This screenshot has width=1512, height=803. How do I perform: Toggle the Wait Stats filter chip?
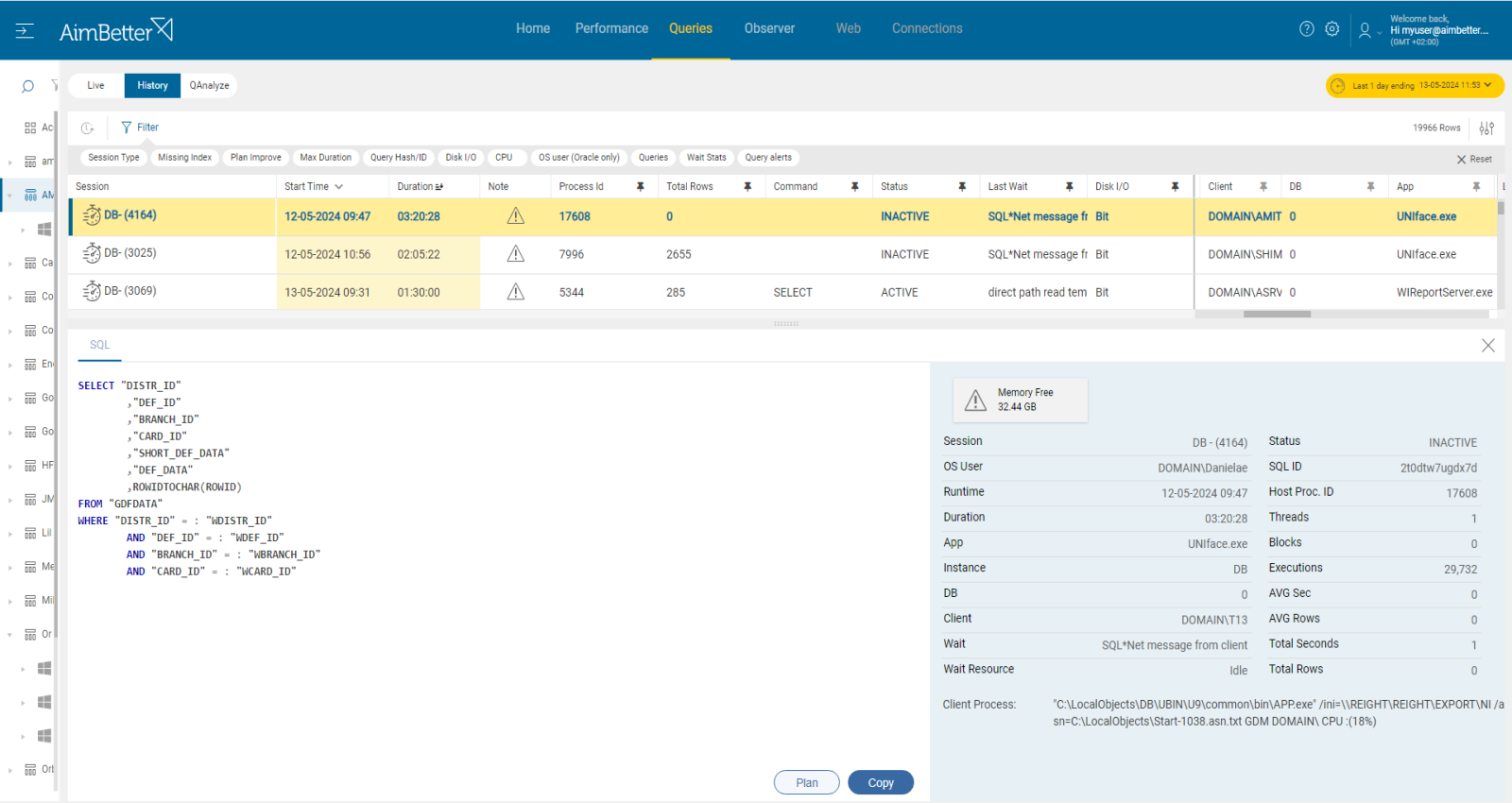707,158
